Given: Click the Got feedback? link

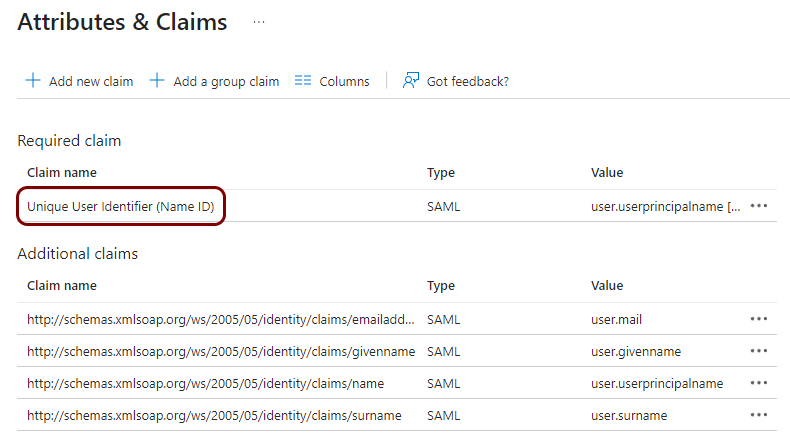Looking at the screenshot, I should point(467,82).
